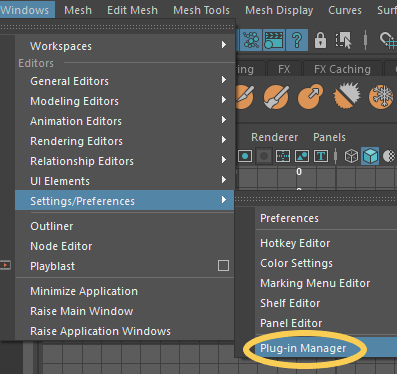Toggle the safe title T icon
The image size is (397, 374).
point(321,156)
